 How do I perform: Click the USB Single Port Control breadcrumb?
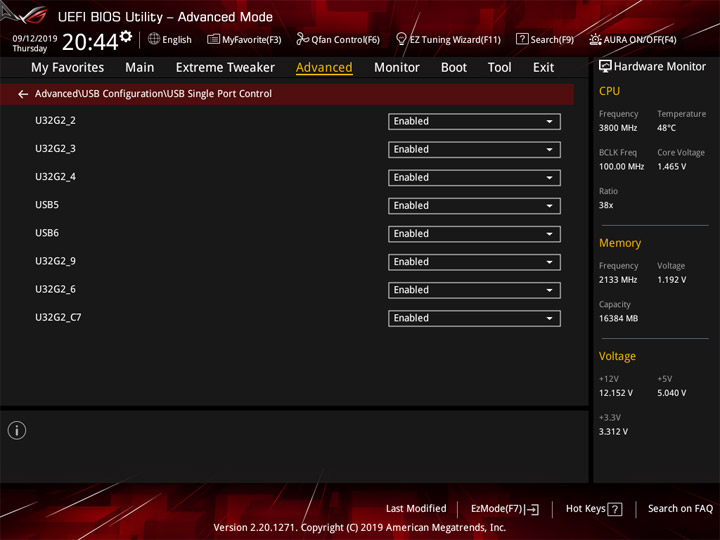pos(219,94)
